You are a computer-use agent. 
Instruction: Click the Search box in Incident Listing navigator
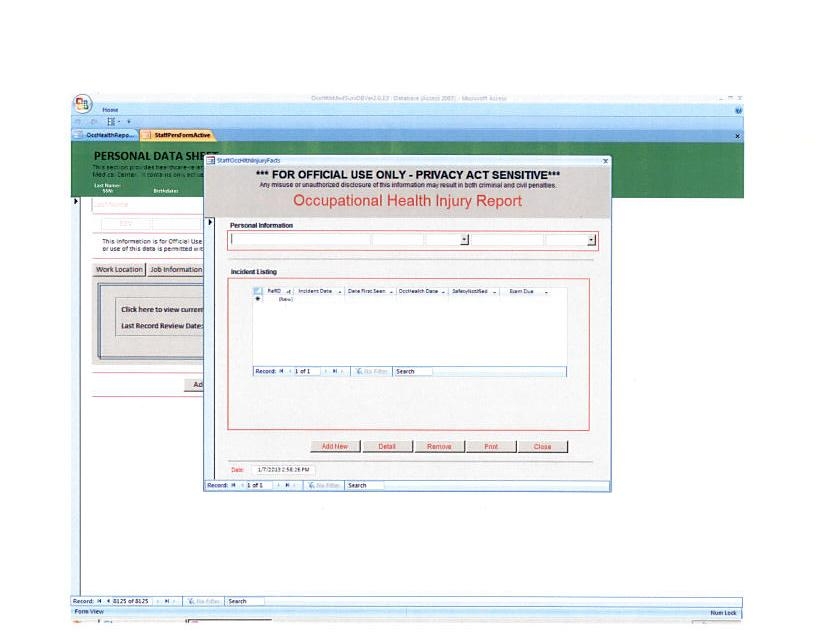[x=413, y=371]
